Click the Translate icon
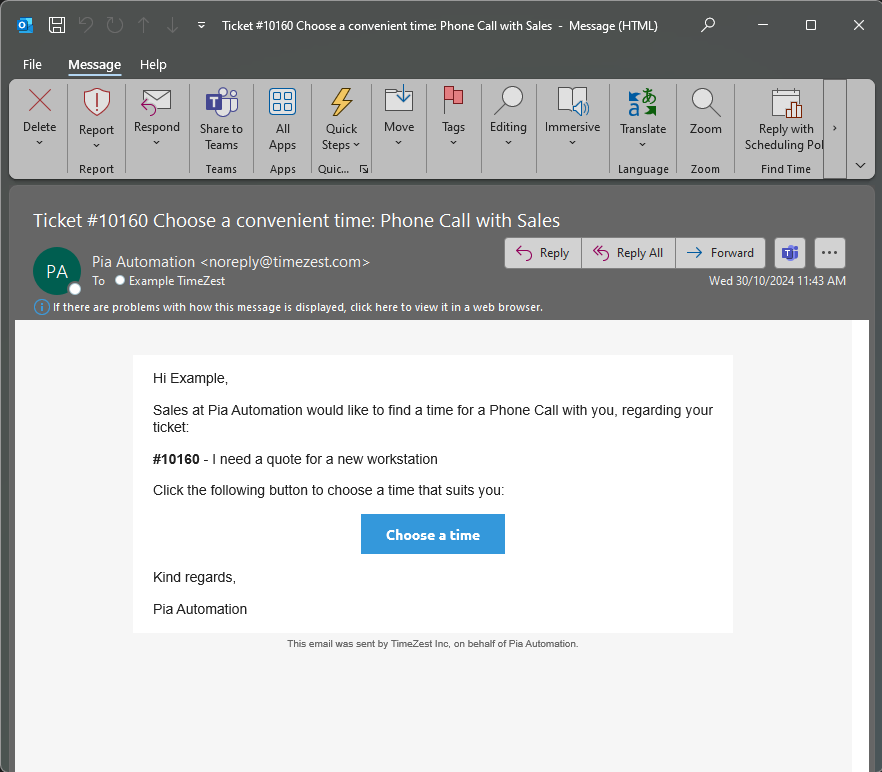The height and width of the screenshot is (772, 882). pos(643,102)
